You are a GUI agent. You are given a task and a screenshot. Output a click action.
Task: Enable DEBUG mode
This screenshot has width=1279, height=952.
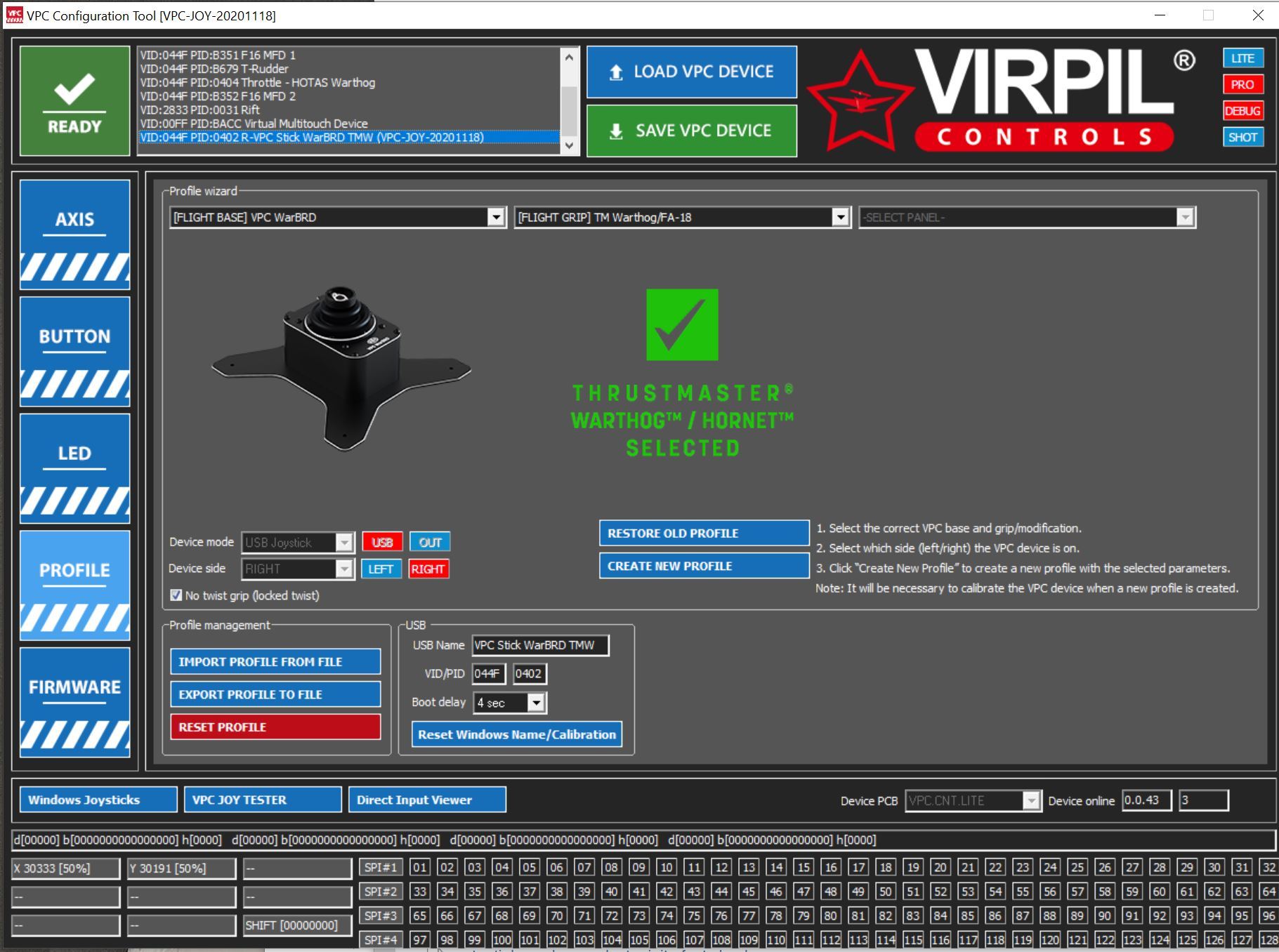point(1242,111)
